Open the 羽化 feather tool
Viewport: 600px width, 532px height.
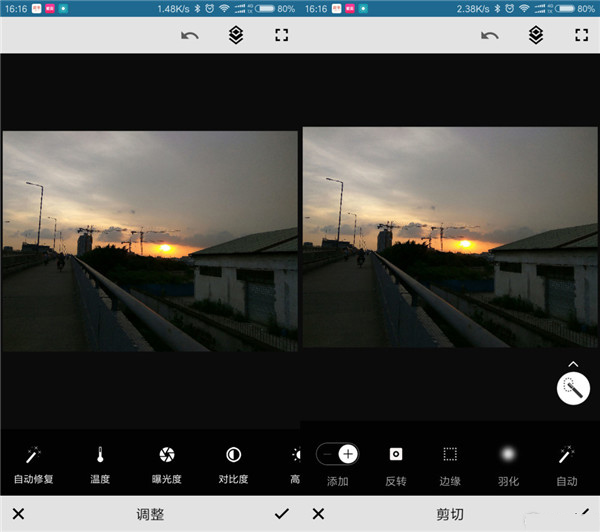click(x=508, y=455)
